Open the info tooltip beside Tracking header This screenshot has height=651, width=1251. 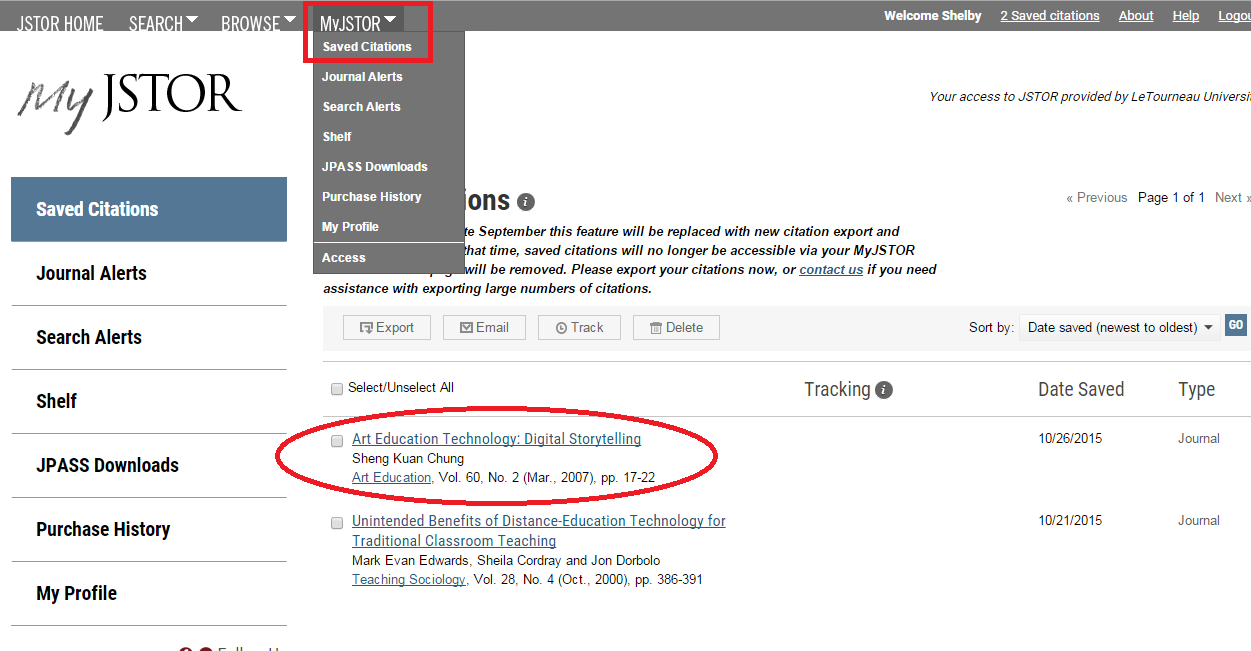pyautogui.click(x=884, y=390)
